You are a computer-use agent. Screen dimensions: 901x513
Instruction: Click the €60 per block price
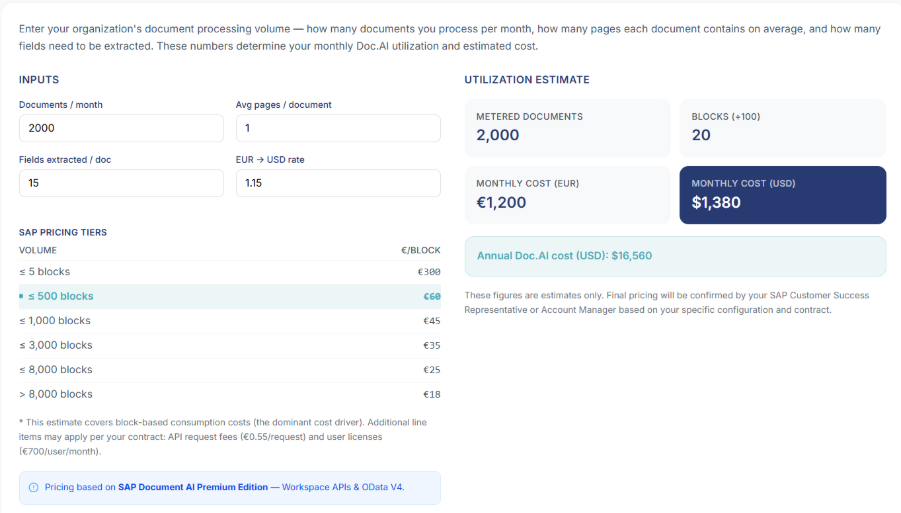click(432, 296)
